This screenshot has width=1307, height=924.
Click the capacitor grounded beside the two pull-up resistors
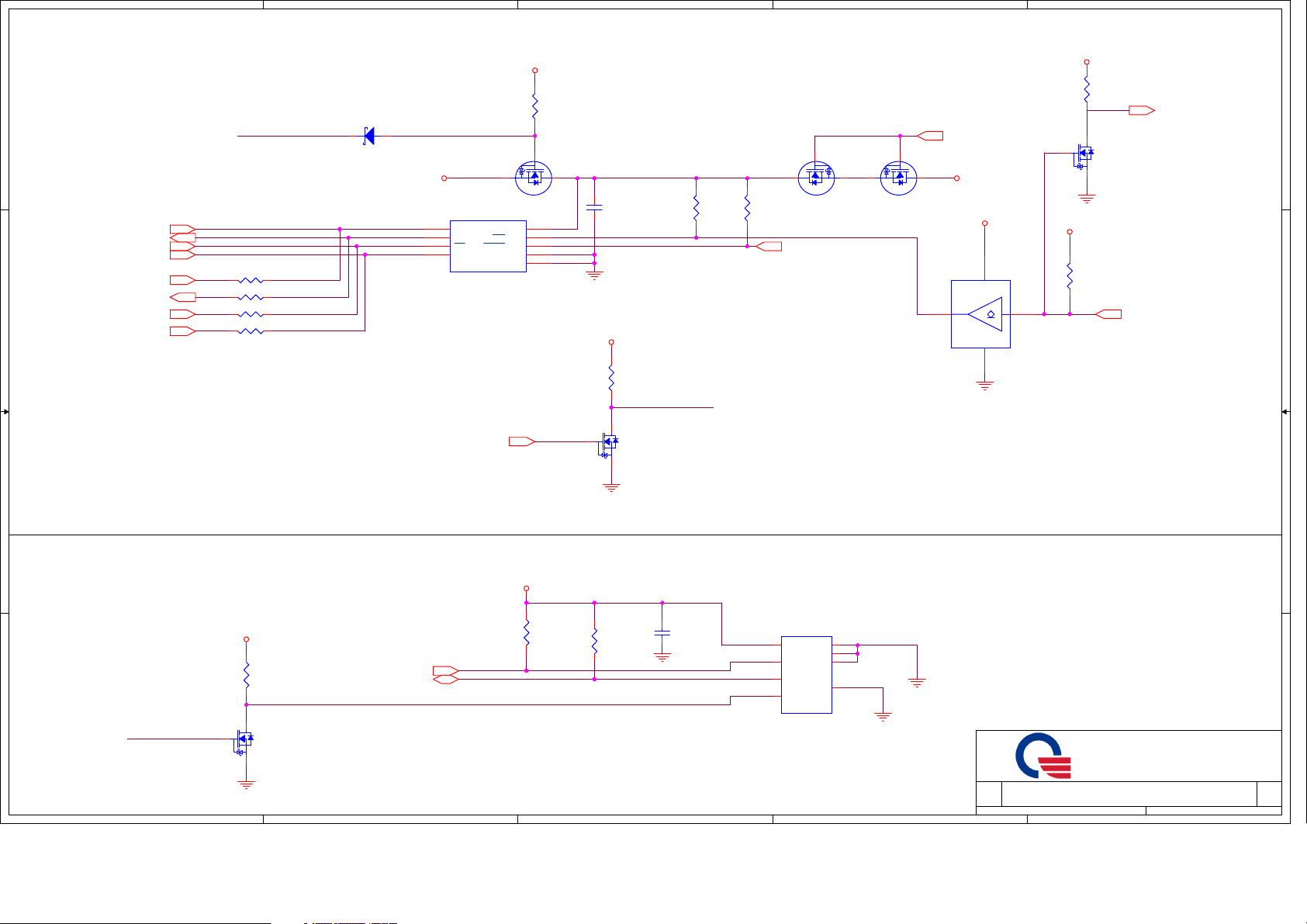[x=662, y=634]
